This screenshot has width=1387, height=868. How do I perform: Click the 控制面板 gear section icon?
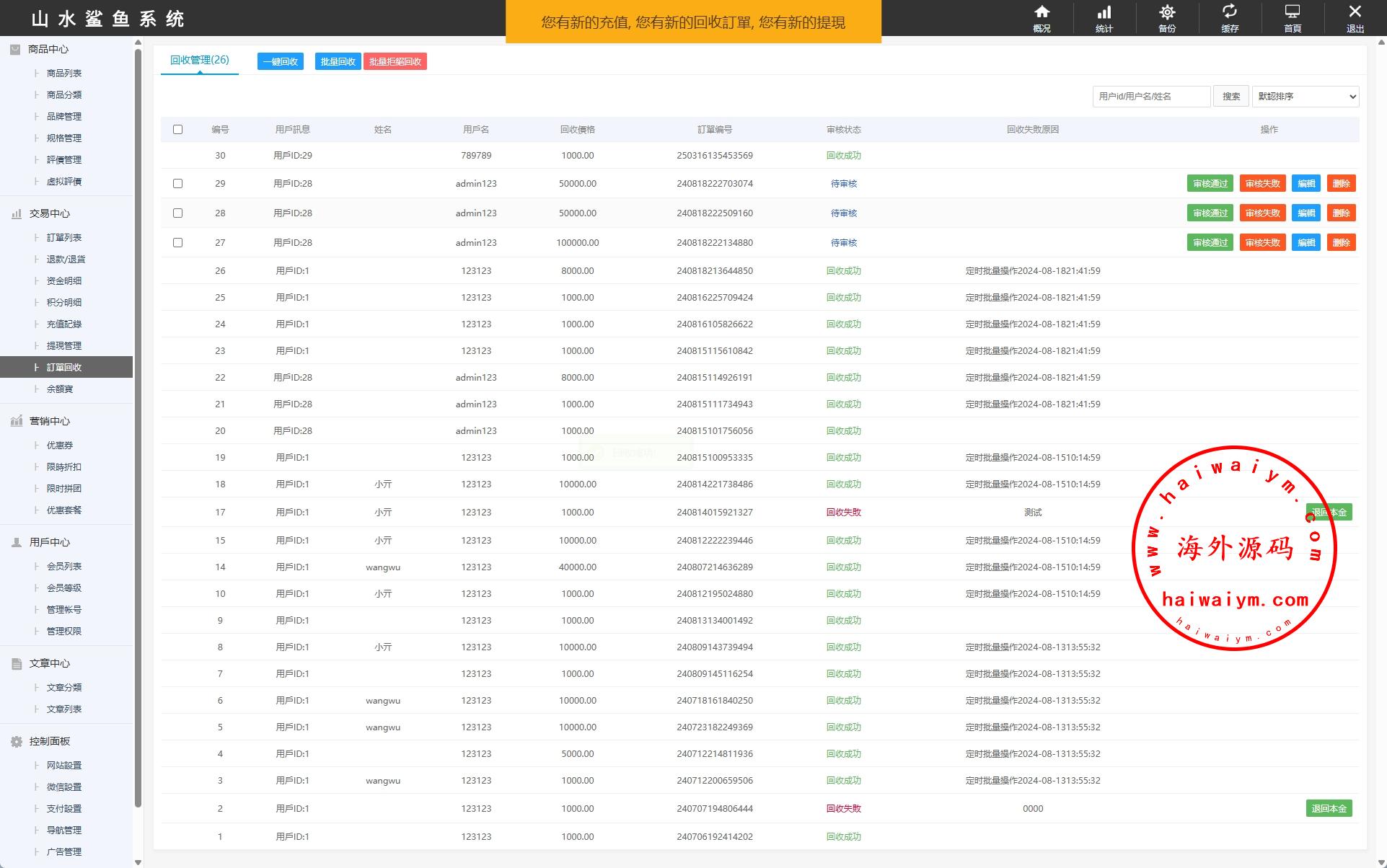point(16,741)
